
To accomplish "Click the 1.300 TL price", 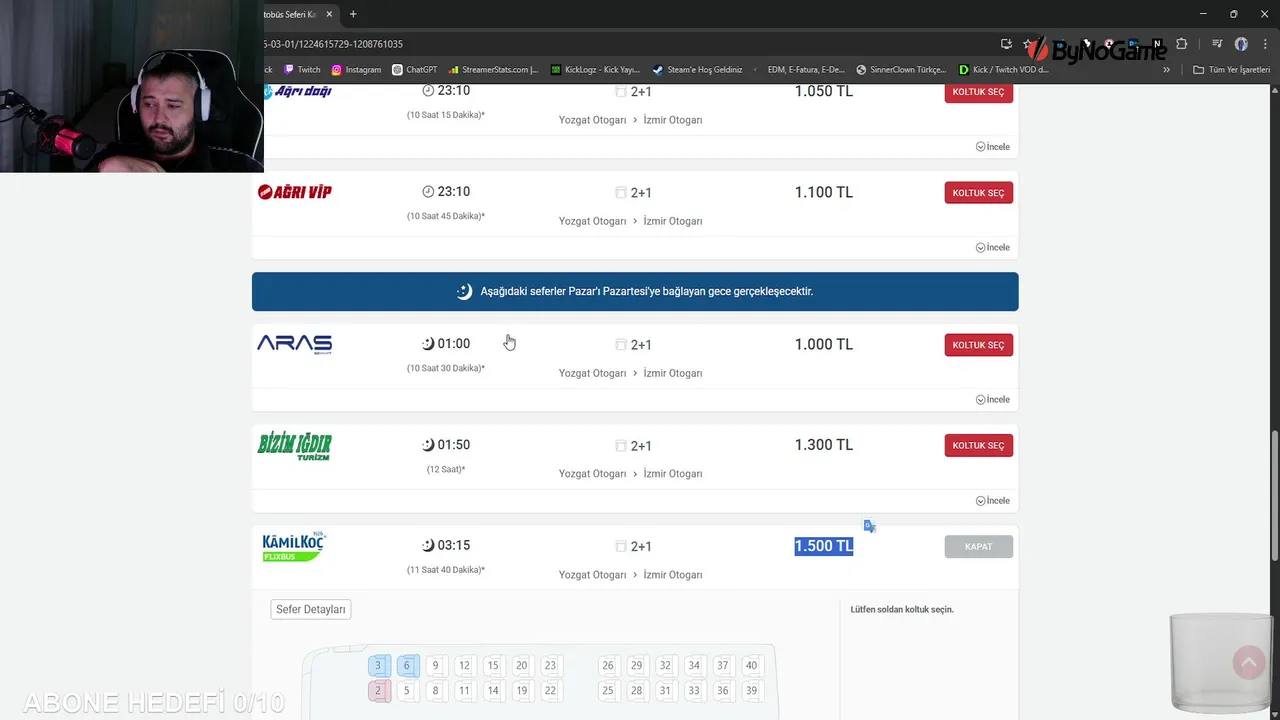I will tap(824, 445).
